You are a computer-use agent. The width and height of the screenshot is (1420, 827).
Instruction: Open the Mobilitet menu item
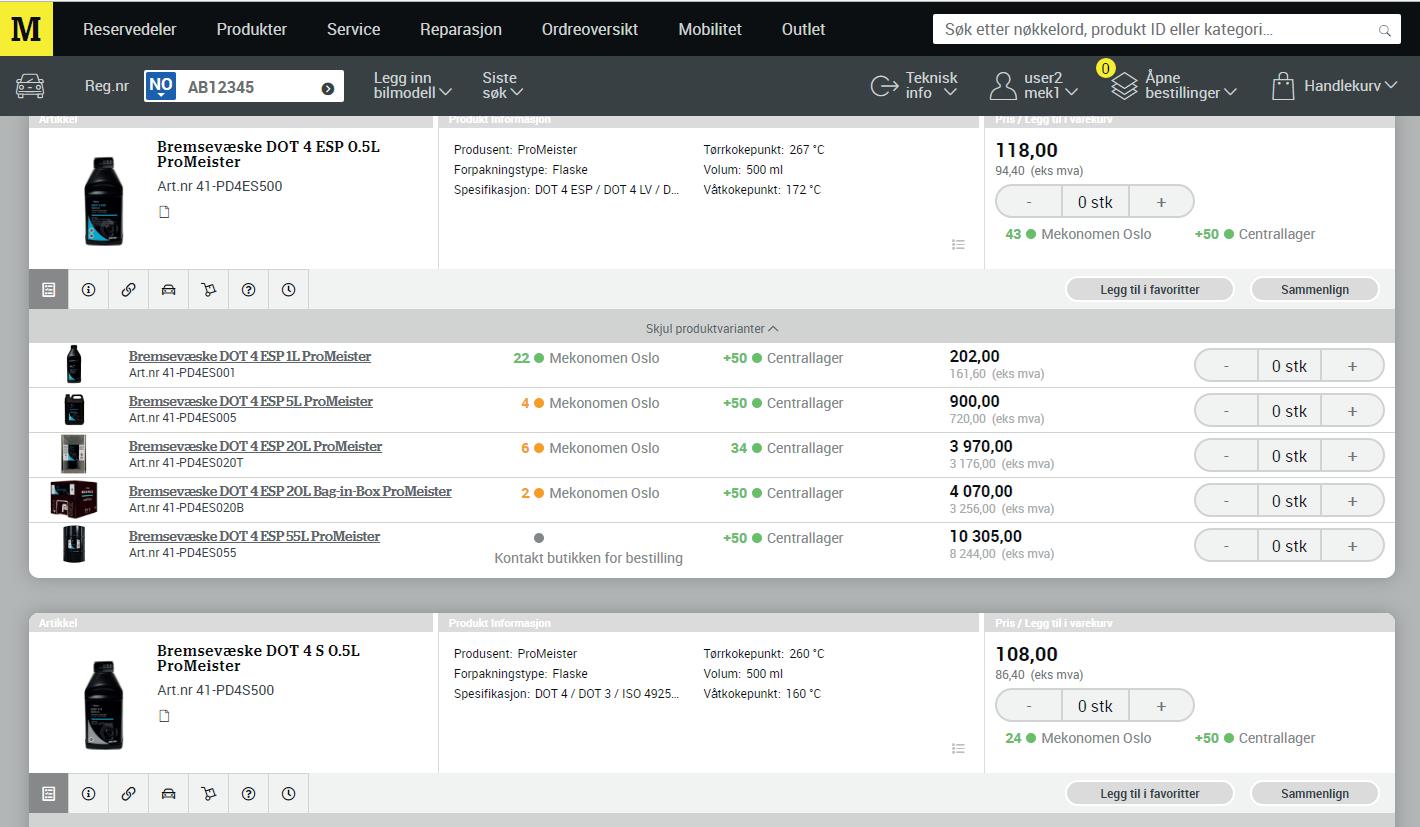(x=710, y=29)
